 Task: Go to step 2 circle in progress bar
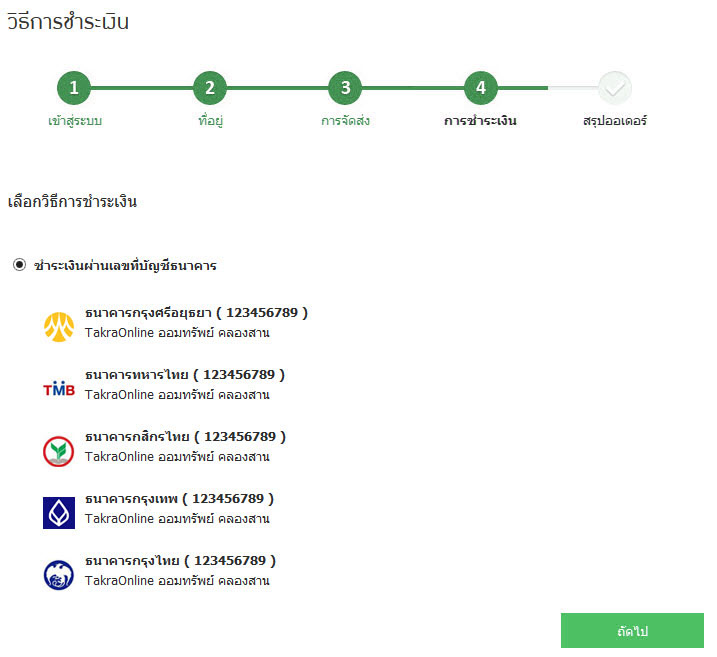[x=209, y=88]
